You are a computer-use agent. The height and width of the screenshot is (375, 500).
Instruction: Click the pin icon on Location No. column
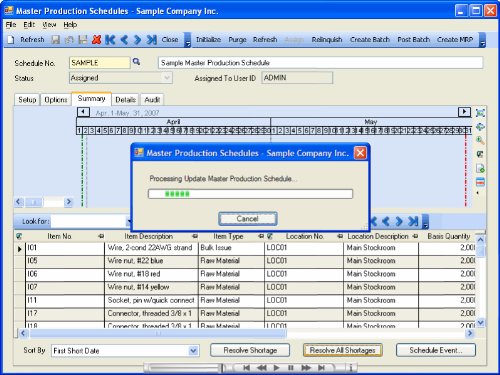click(340, 236)
